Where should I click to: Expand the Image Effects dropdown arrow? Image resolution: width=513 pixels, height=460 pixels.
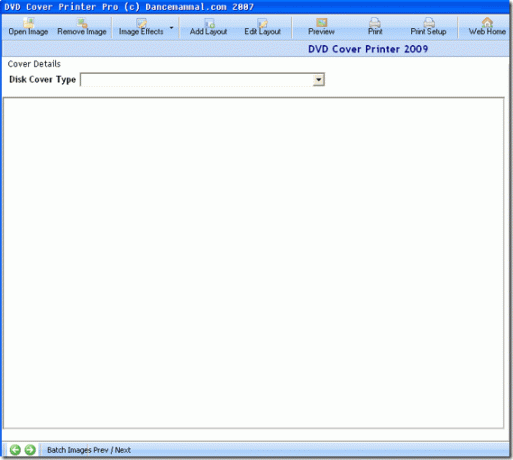click(171, 27)
